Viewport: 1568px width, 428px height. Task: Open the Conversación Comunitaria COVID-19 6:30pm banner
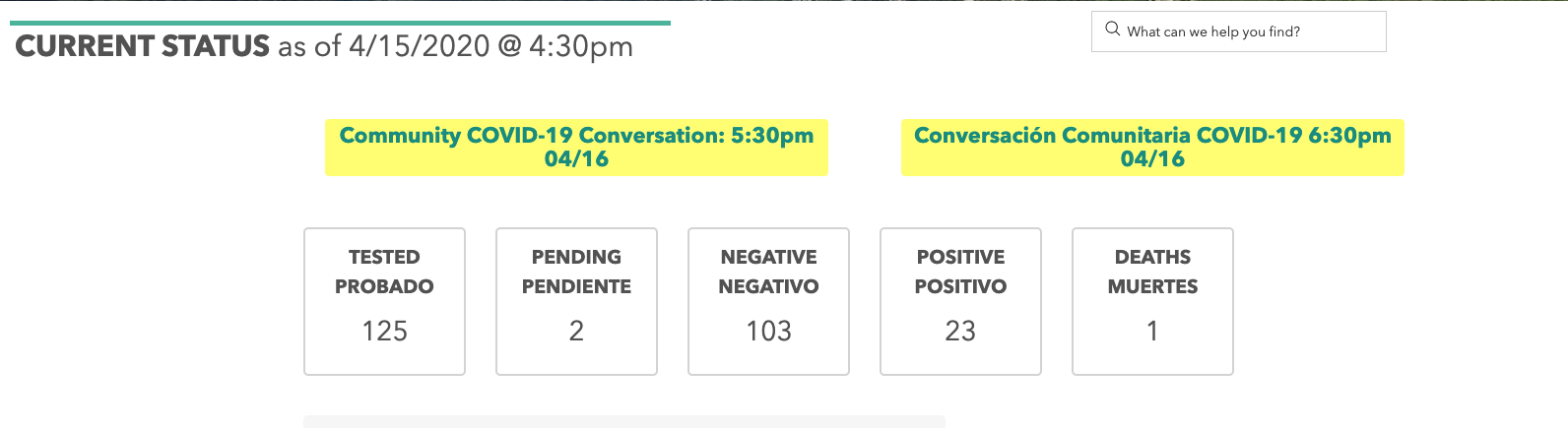click(x=1152, y=148)
